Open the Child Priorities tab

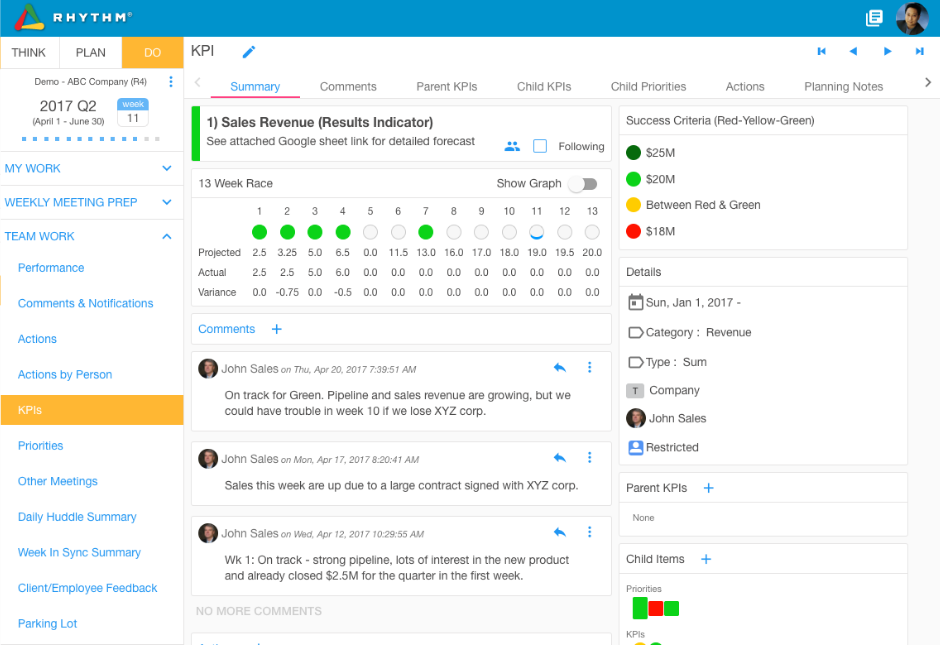648,86
